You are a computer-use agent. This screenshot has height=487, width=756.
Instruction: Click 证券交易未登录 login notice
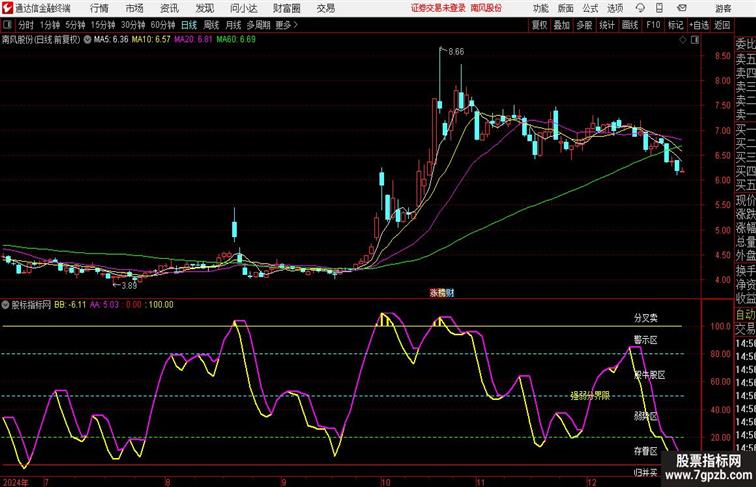coord(438,8)
